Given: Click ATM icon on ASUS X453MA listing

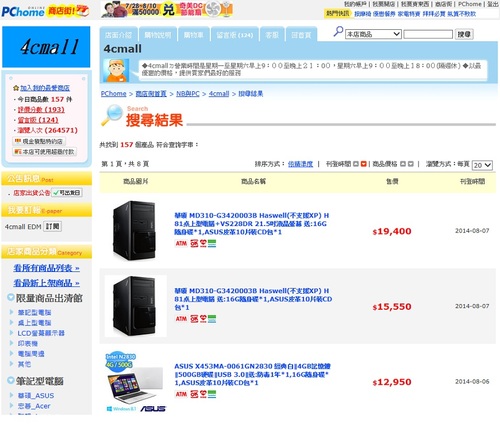Looking at the screenshot, I should coord(181,394).
